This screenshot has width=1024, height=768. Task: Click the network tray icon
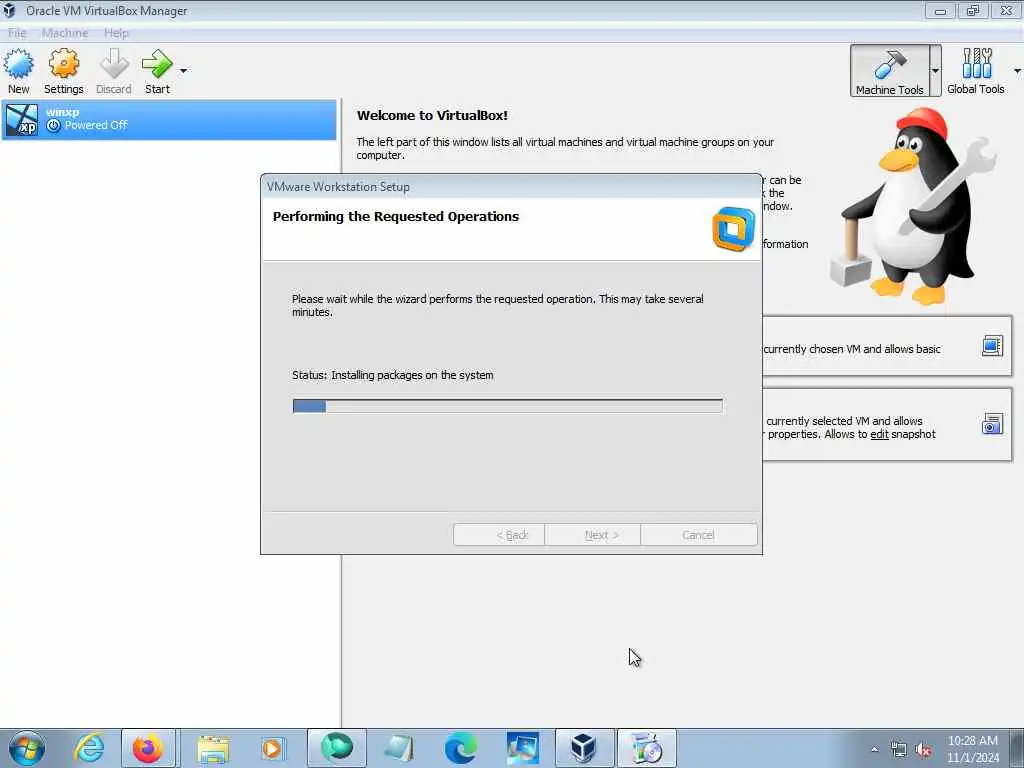[899, 750]
